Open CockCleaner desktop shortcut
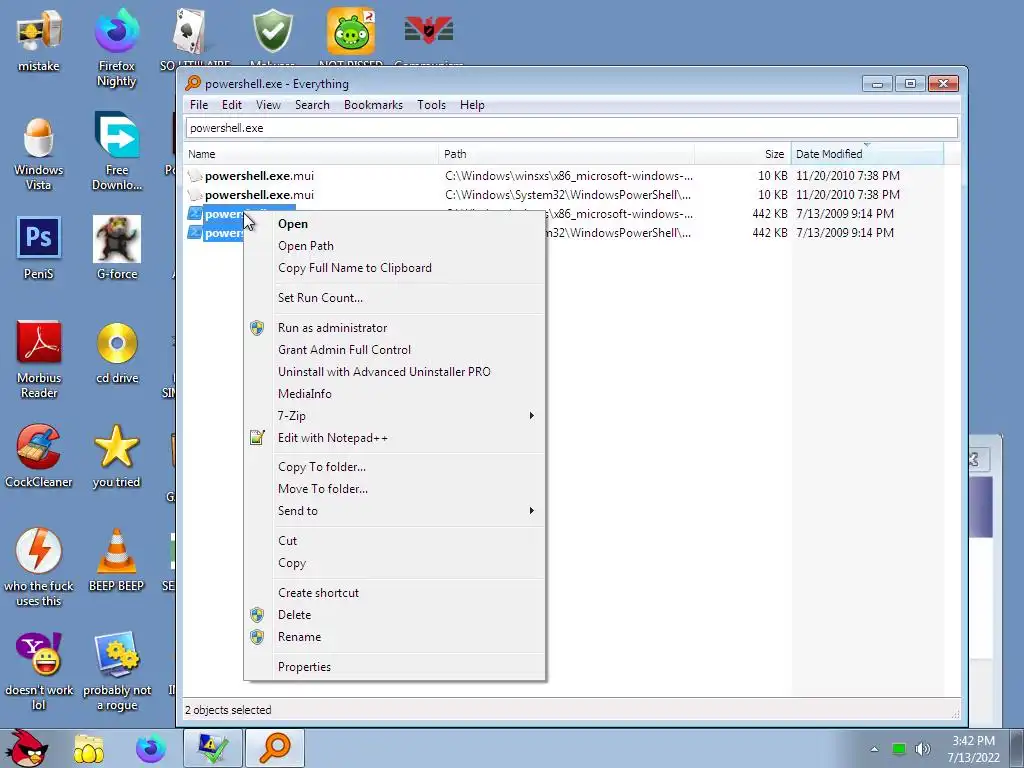The width and height of the screenshot is (1024, 768). coord(39,456)
